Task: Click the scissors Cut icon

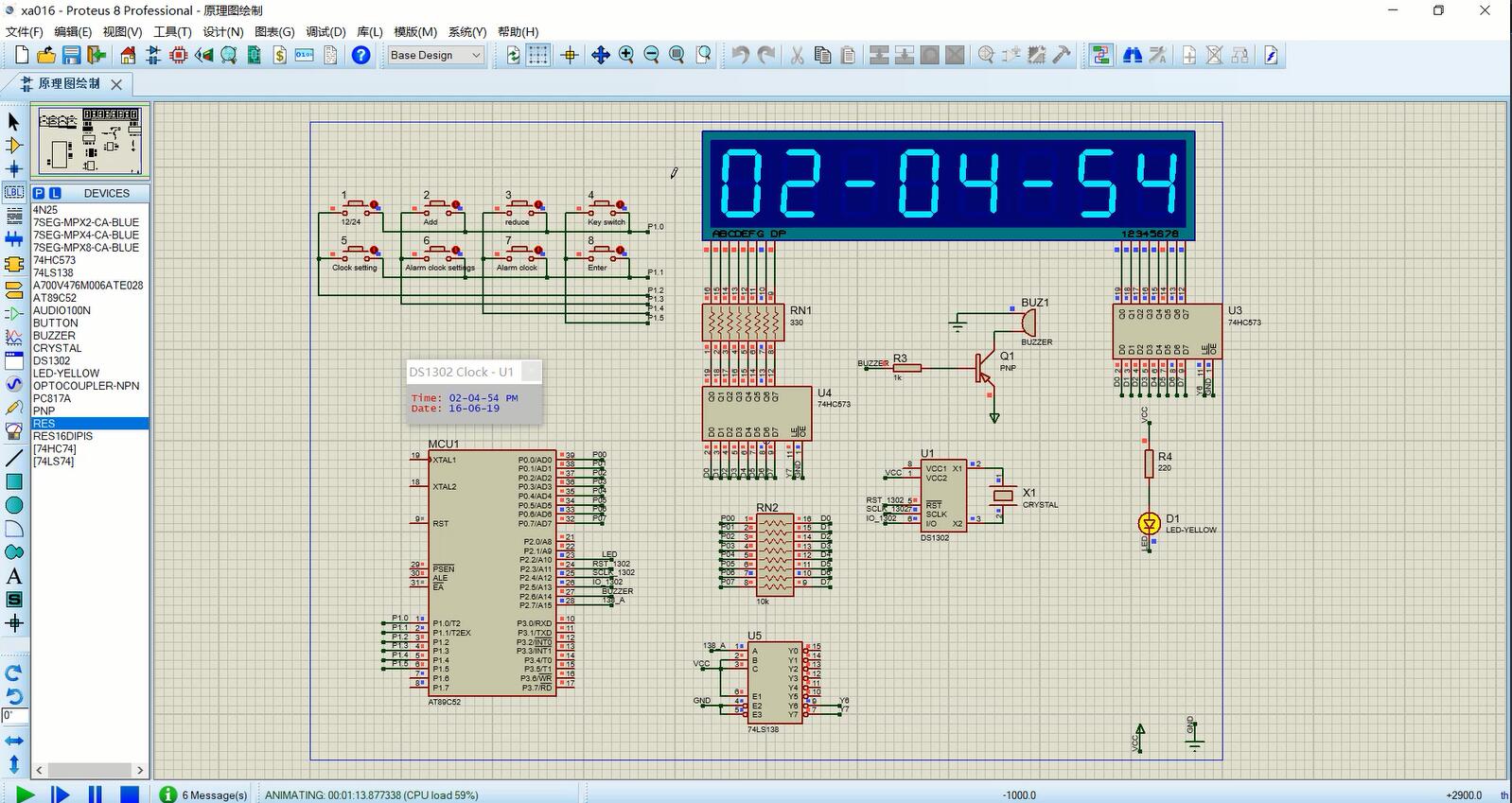Action: [x=797, y=55]
